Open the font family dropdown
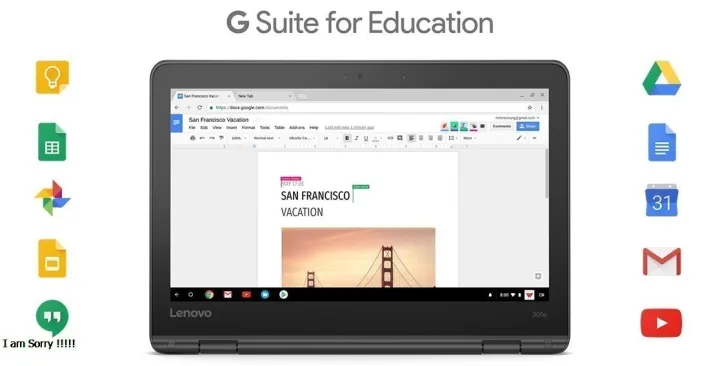Screen dimensions: 720x366 click(x=302, y=138)
